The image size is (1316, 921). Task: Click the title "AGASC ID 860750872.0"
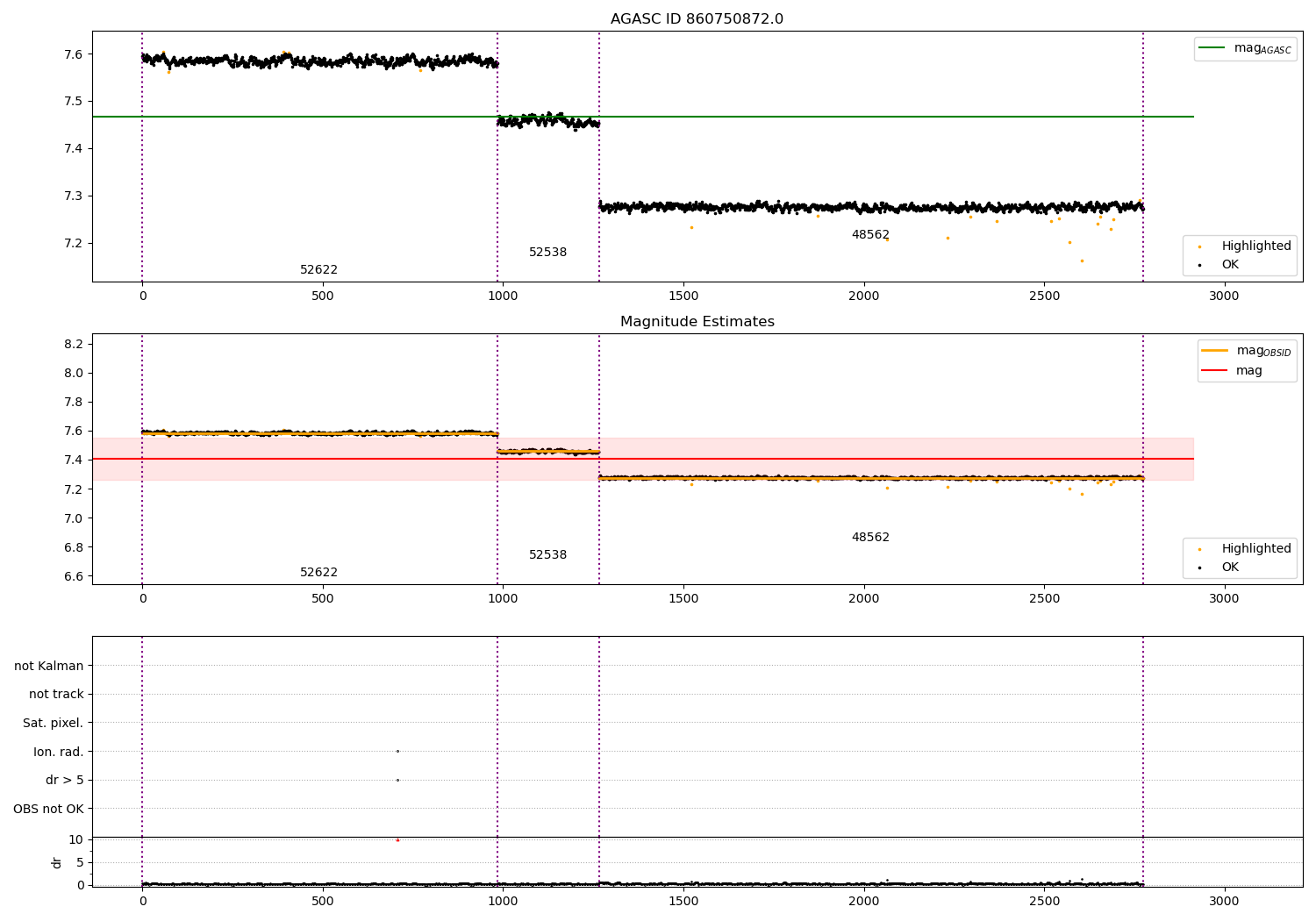(x=697, y=19)
